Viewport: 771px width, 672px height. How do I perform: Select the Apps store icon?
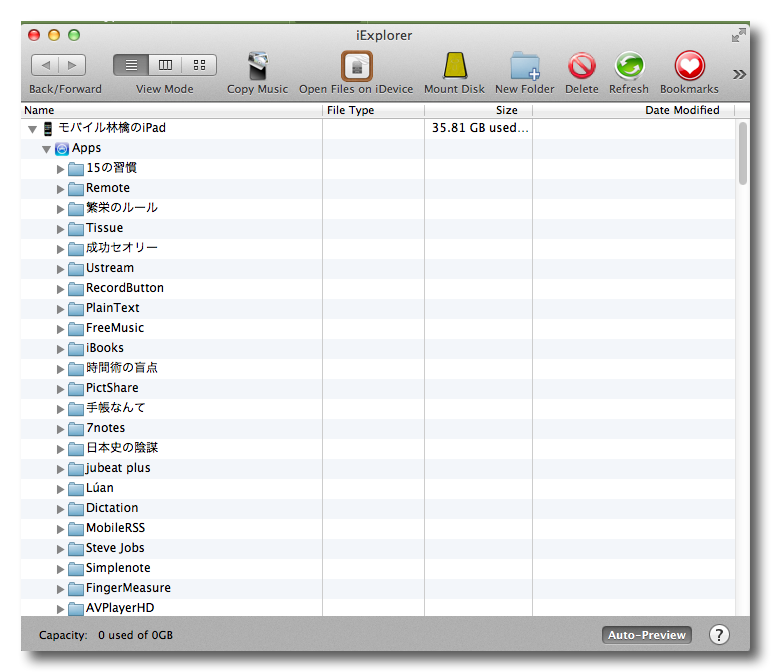pyautogui.click(x=62, y=148)
